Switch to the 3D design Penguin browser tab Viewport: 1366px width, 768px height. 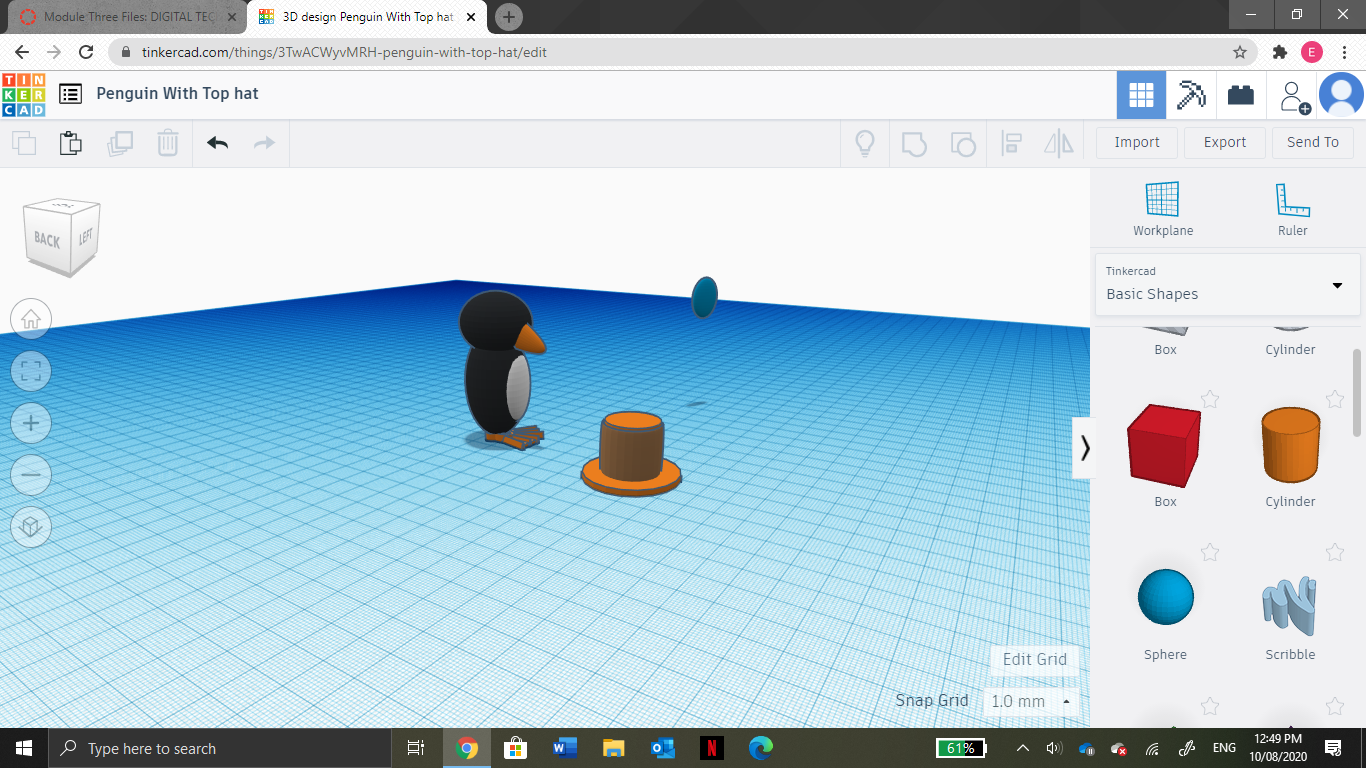tap(366, 17)
